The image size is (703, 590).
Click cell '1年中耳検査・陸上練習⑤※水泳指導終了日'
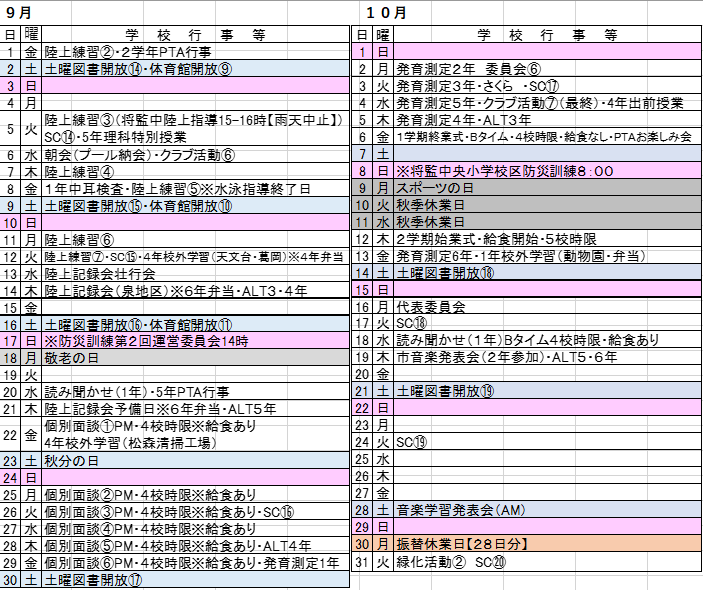[195, 189]
